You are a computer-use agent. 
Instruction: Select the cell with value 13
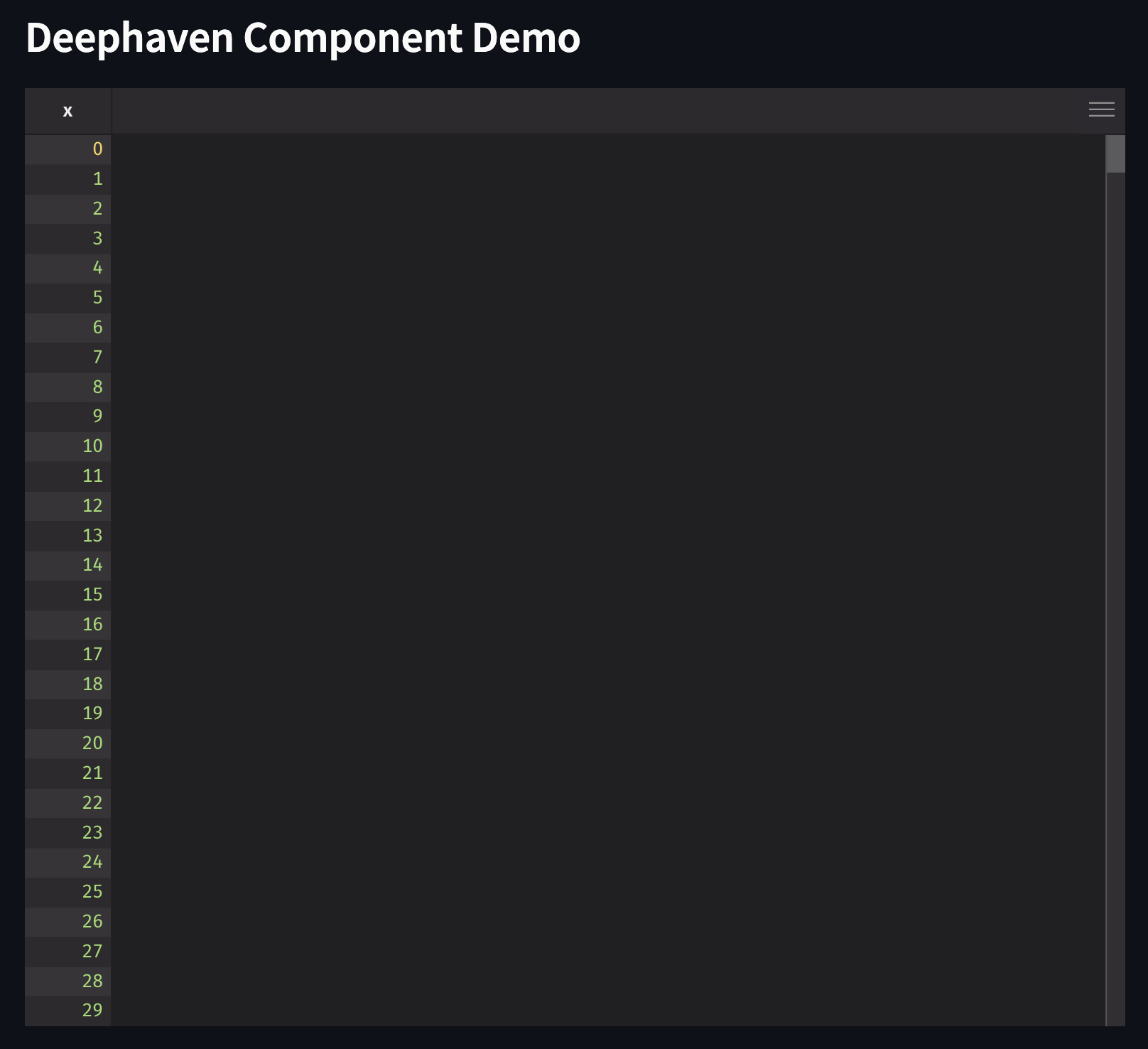click(x=68, y=535)
